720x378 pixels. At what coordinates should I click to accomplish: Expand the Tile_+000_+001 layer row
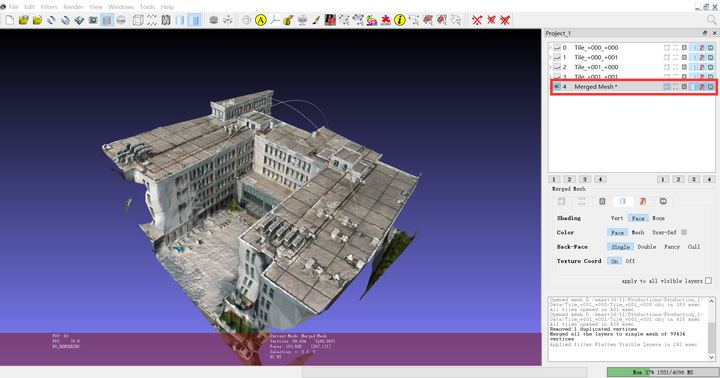click(550, 57)
